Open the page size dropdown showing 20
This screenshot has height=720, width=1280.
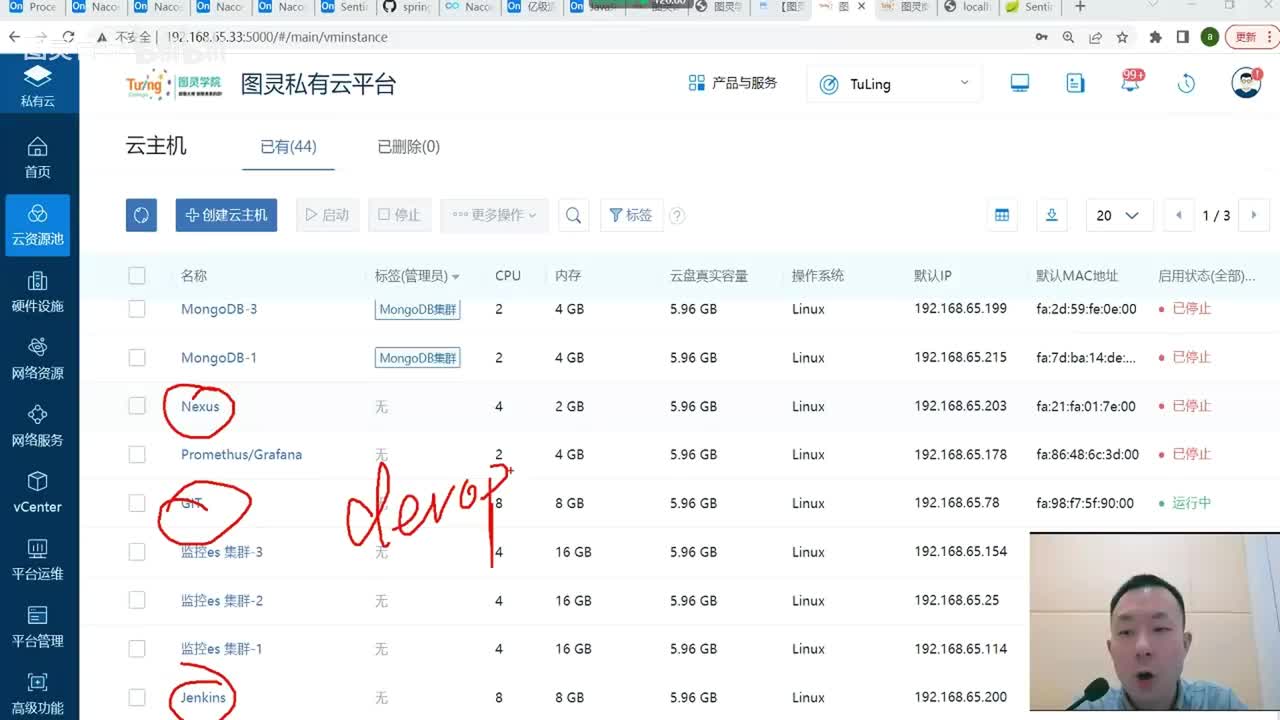tap(1119, 215)
